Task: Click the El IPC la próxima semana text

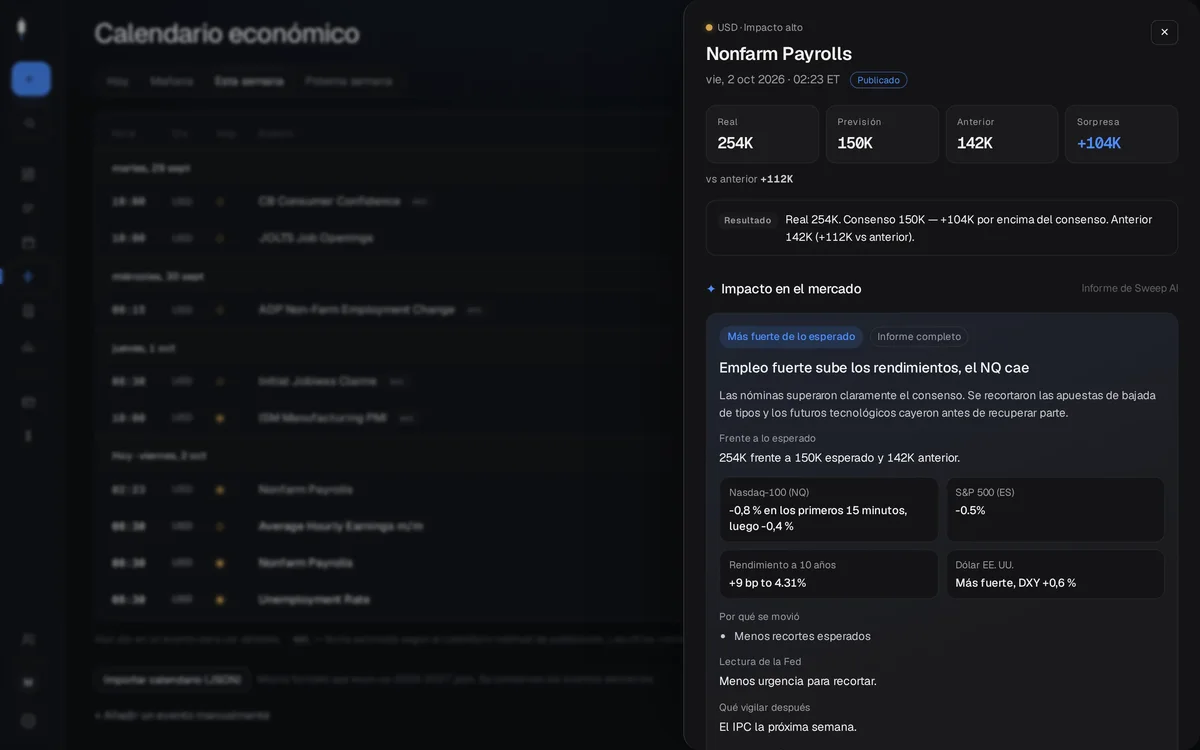Action: click(788, 727)
